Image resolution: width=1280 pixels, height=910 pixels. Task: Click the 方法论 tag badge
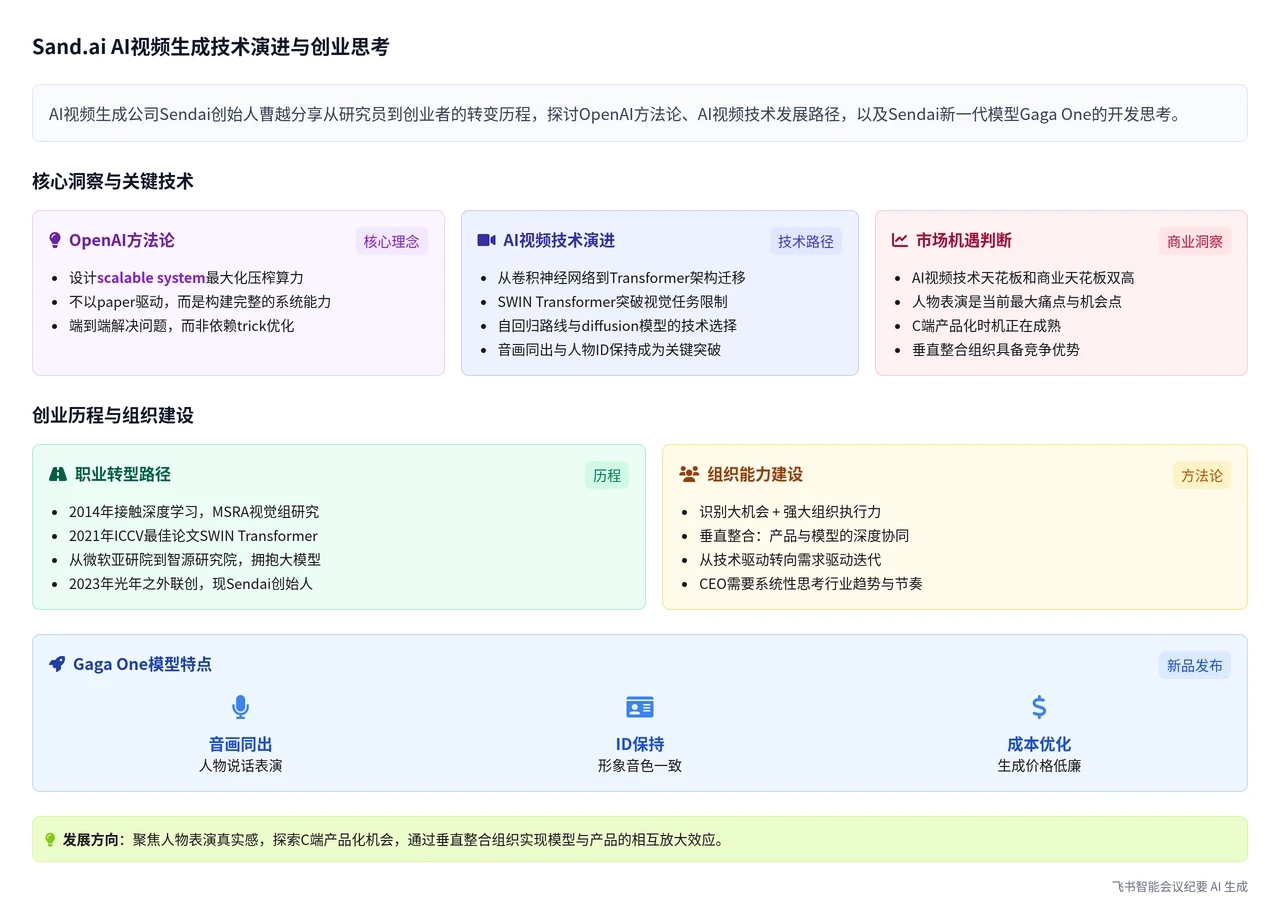pyautogui.click(x=1201, y=475)
